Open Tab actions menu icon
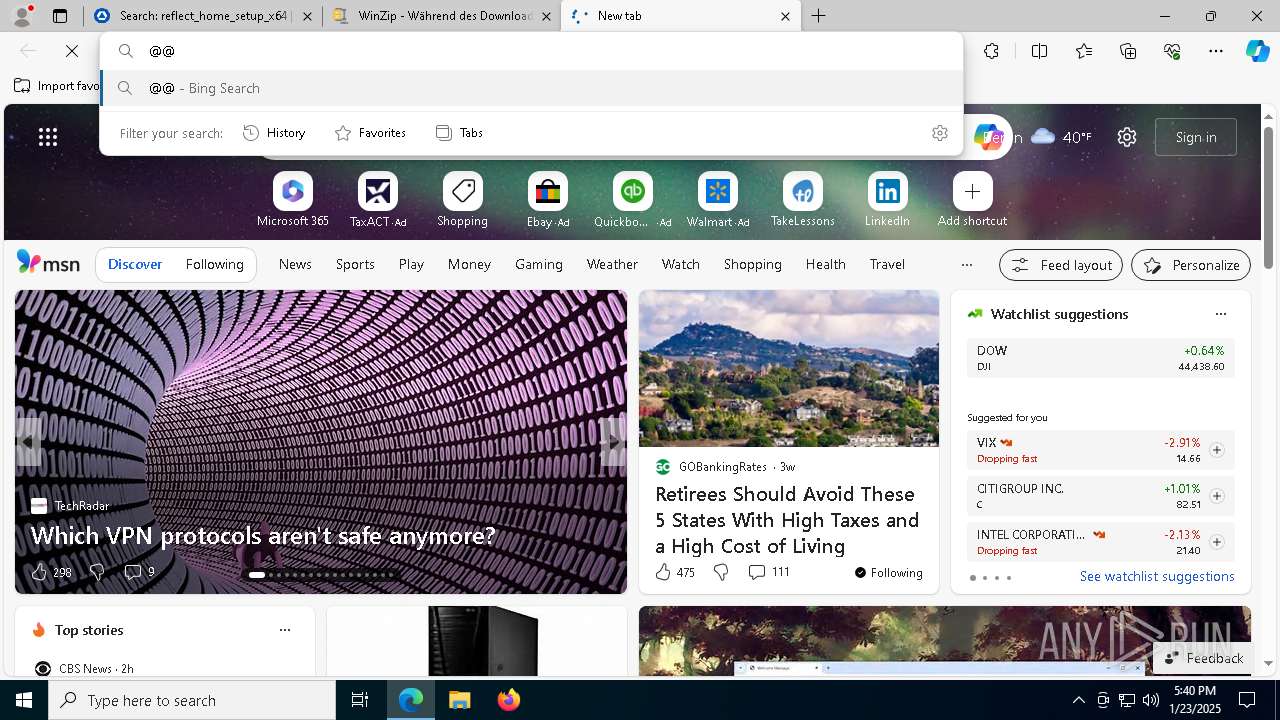 [60, 16]
